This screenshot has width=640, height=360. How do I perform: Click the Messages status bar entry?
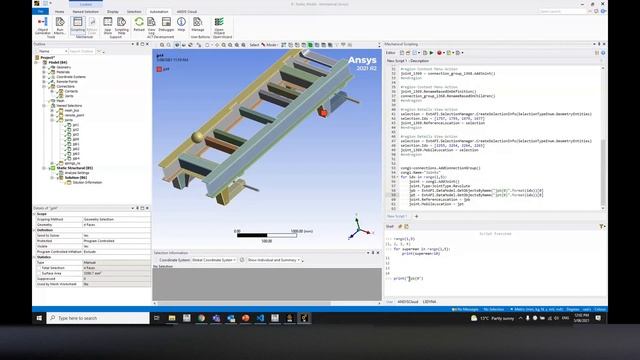click(x=465, y=309)
